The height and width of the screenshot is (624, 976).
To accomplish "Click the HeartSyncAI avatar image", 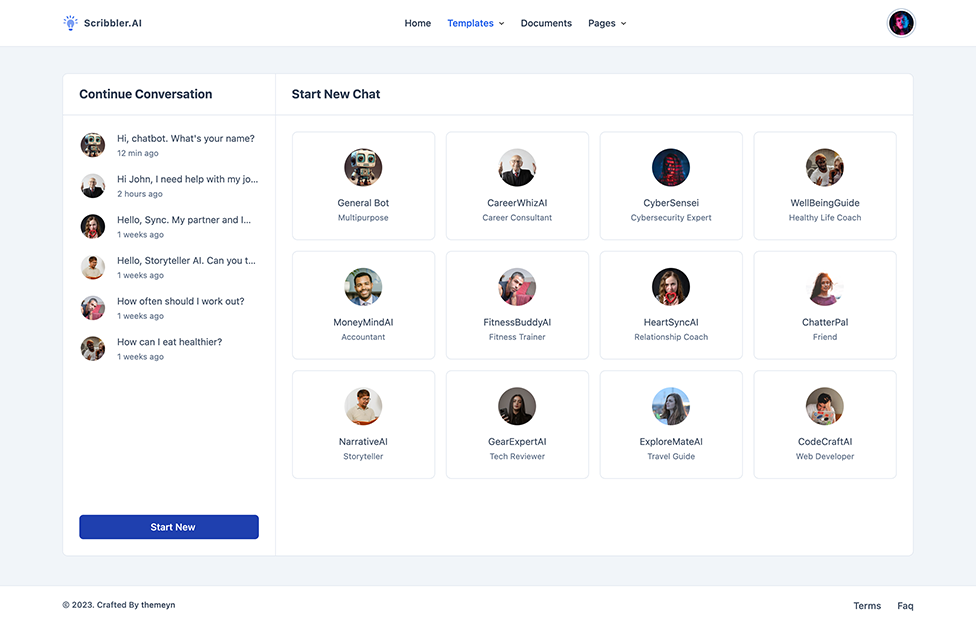I will [671, 286].
